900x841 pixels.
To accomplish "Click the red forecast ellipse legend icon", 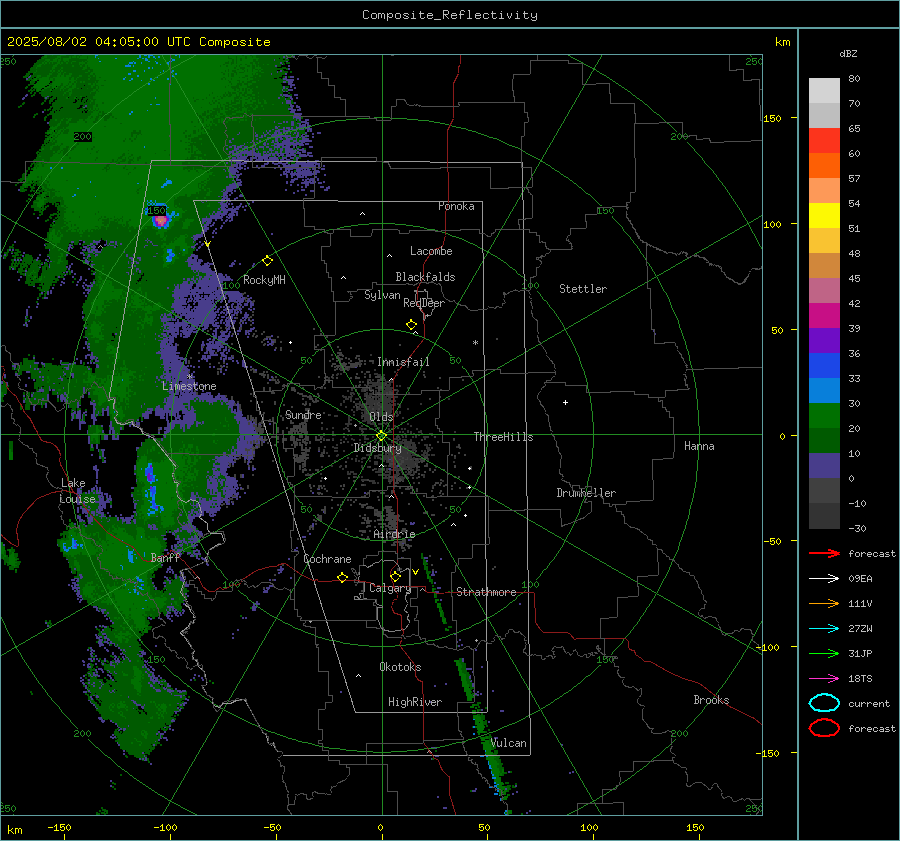I will (824, 728).
